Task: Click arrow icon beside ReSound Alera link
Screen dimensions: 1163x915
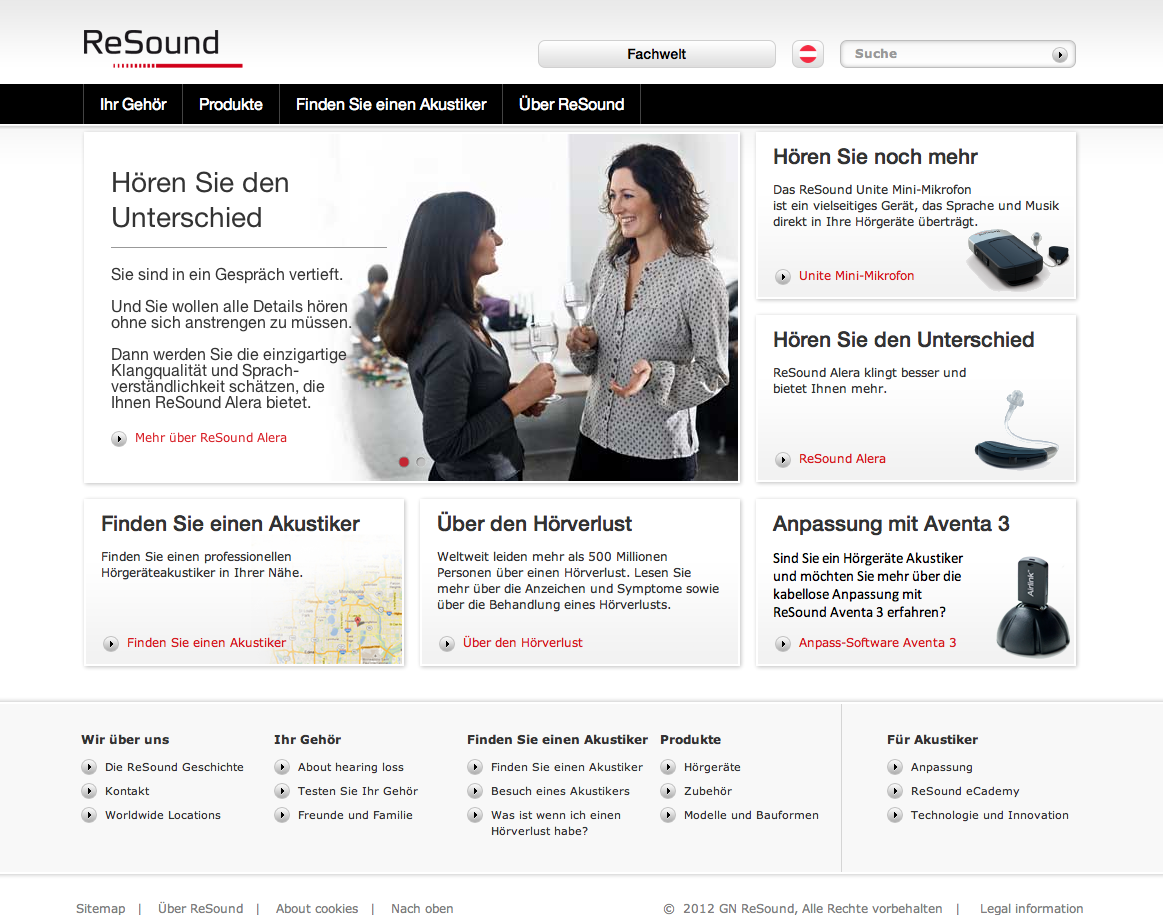Action: click(x=783, y=460)
